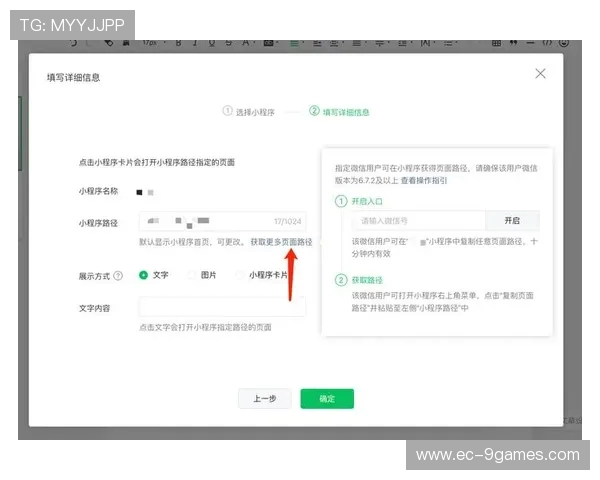This screenshot has height=480, width=600.
Task: Focus the 小程序路径 input field
Action: [x=222, y=221]
